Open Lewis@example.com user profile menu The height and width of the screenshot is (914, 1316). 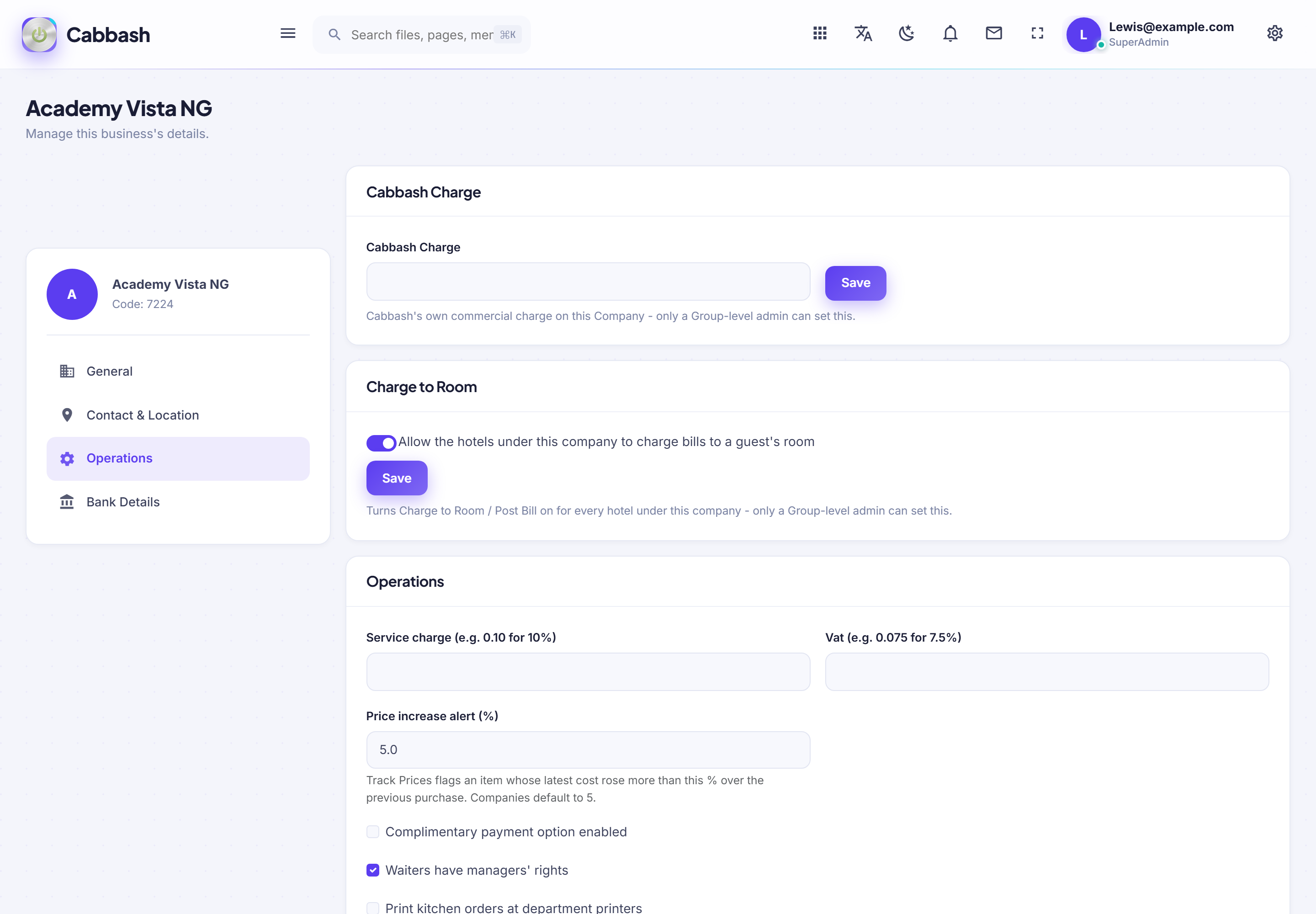pos(1150,35)
